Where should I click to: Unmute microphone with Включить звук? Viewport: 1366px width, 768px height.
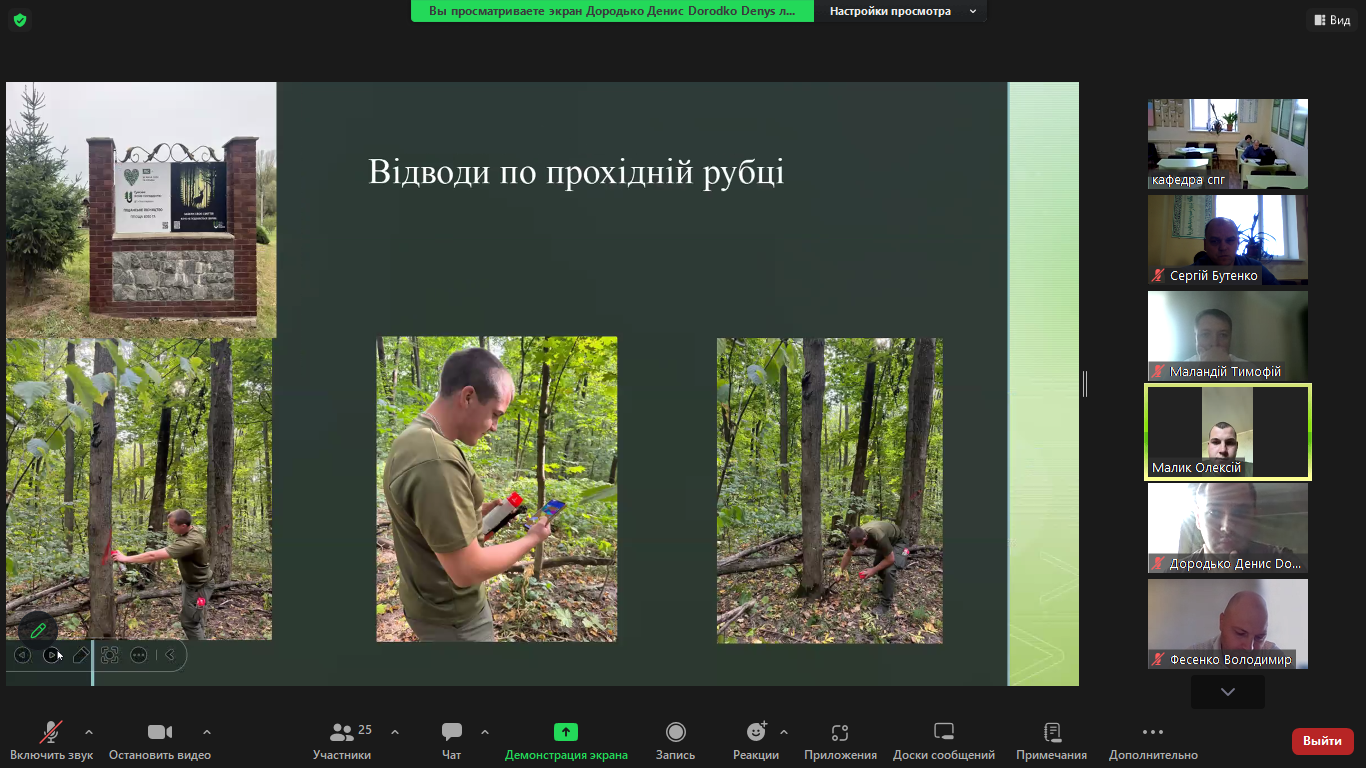pos(51,740)
